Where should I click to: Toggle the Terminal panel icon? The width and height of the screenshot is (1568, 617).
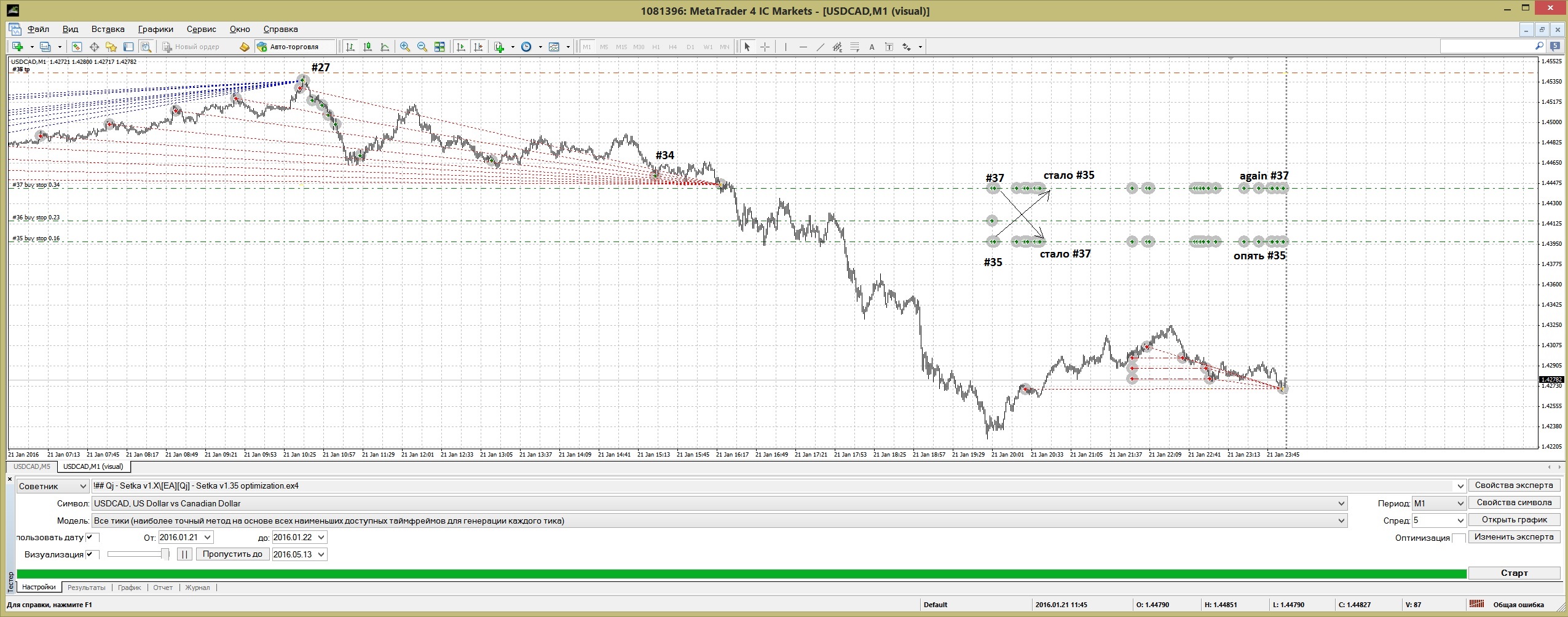(x=128, y=47)
